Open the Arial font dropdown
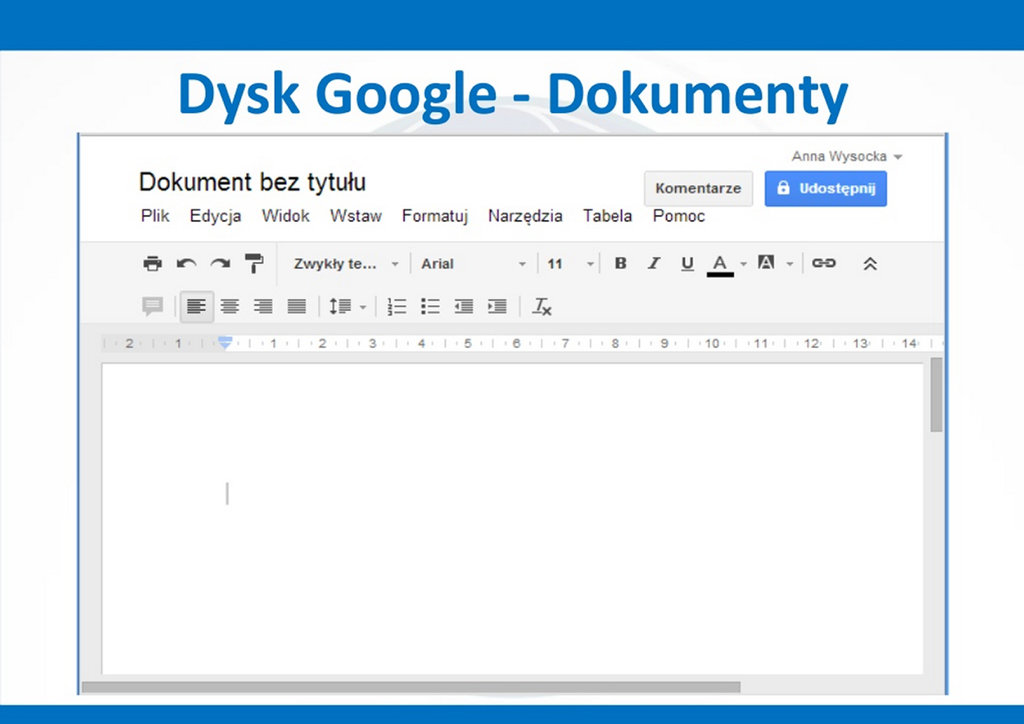1024x724 pixels. click(473, 264)
